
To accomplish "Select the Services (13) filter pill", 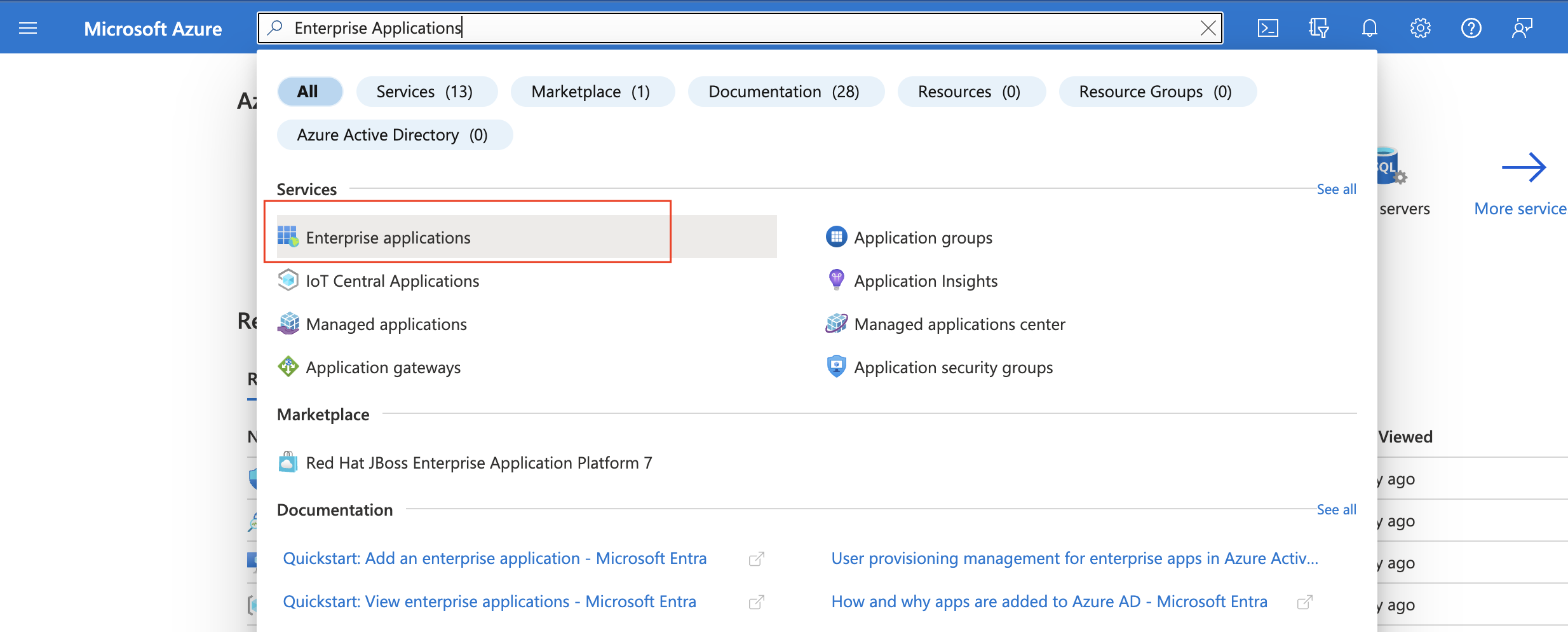I will (x=426, y=92).
